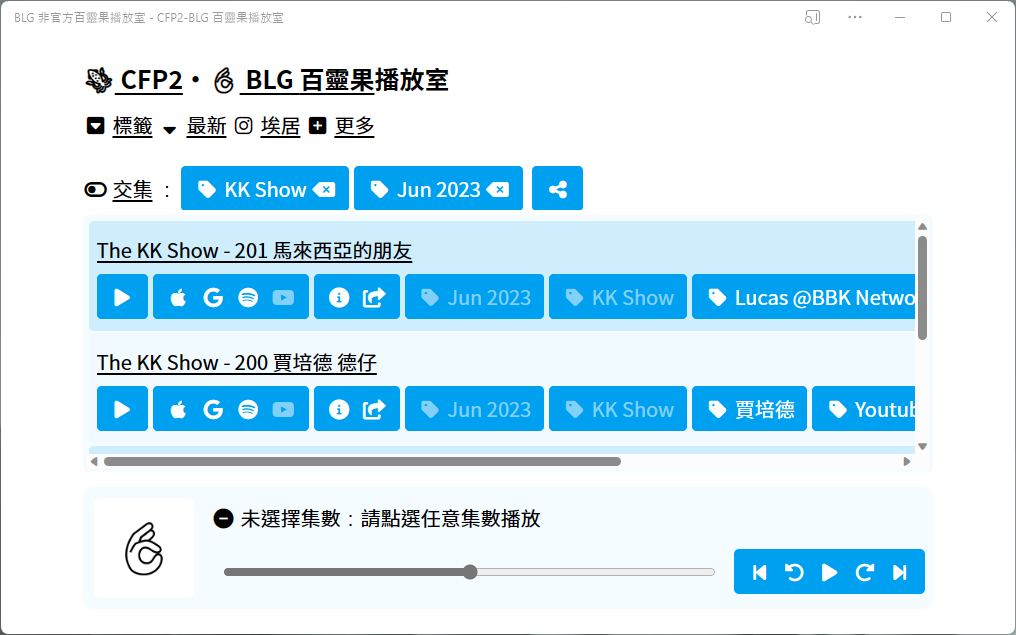Open episode 200 on YouTube
Screen dimensions: 1016x635
[281, 408]
